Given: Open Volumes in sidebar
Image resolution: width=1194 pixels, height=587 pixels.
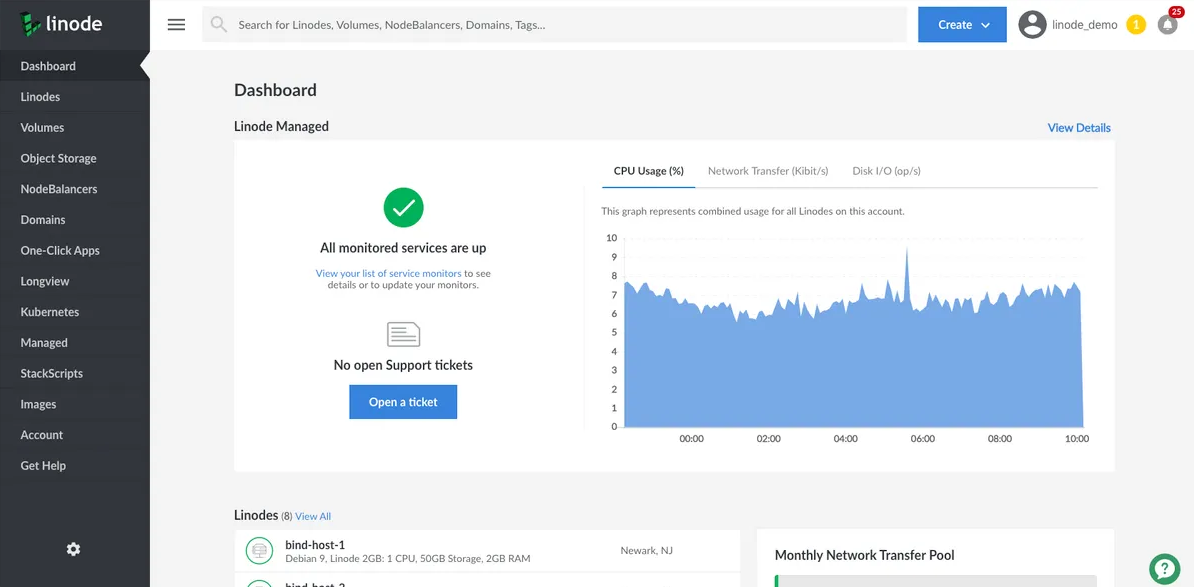Looking at the screenshot, I should click(x=75, y=128).
